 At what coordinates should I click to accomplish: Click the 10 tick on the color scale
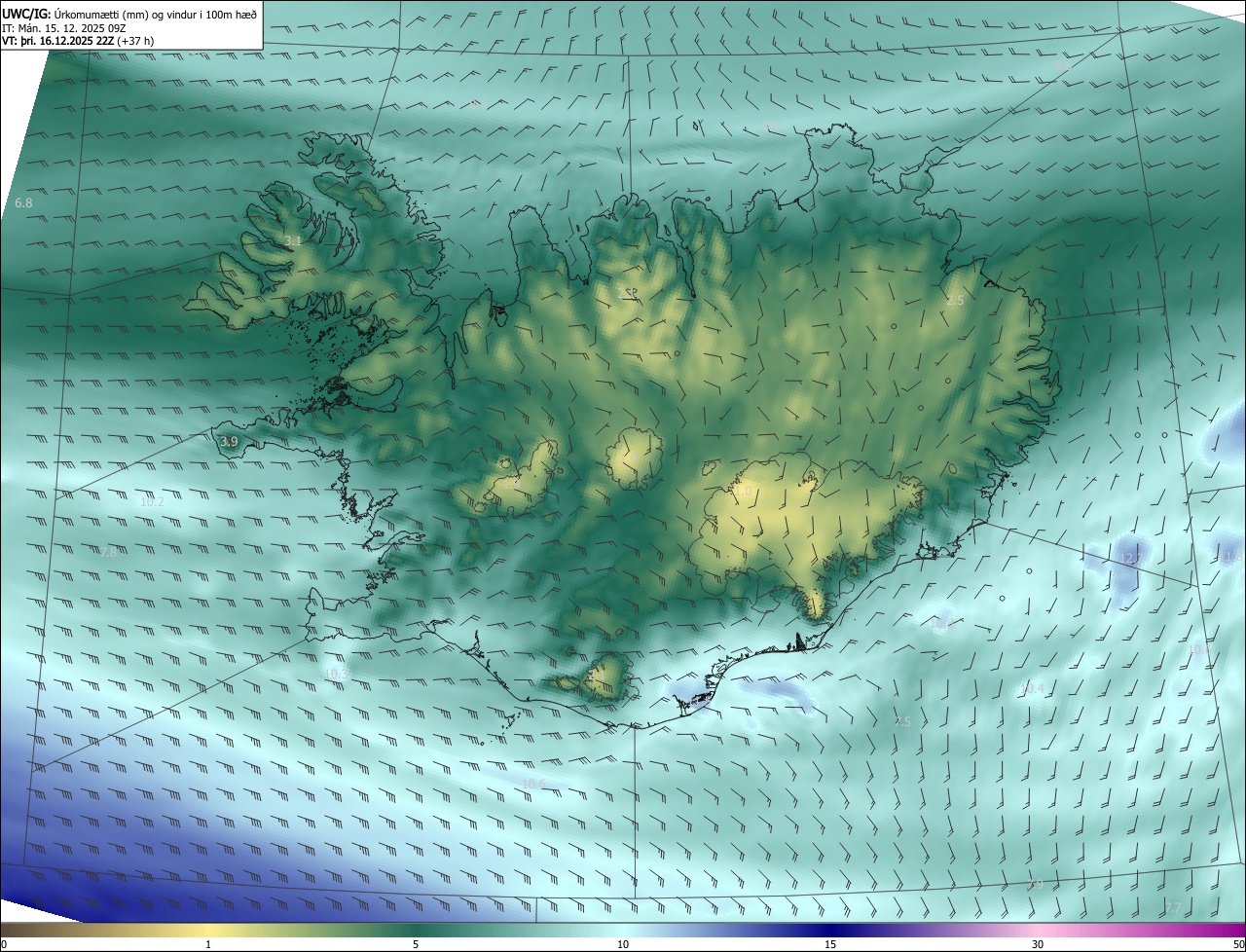(623, 944)
